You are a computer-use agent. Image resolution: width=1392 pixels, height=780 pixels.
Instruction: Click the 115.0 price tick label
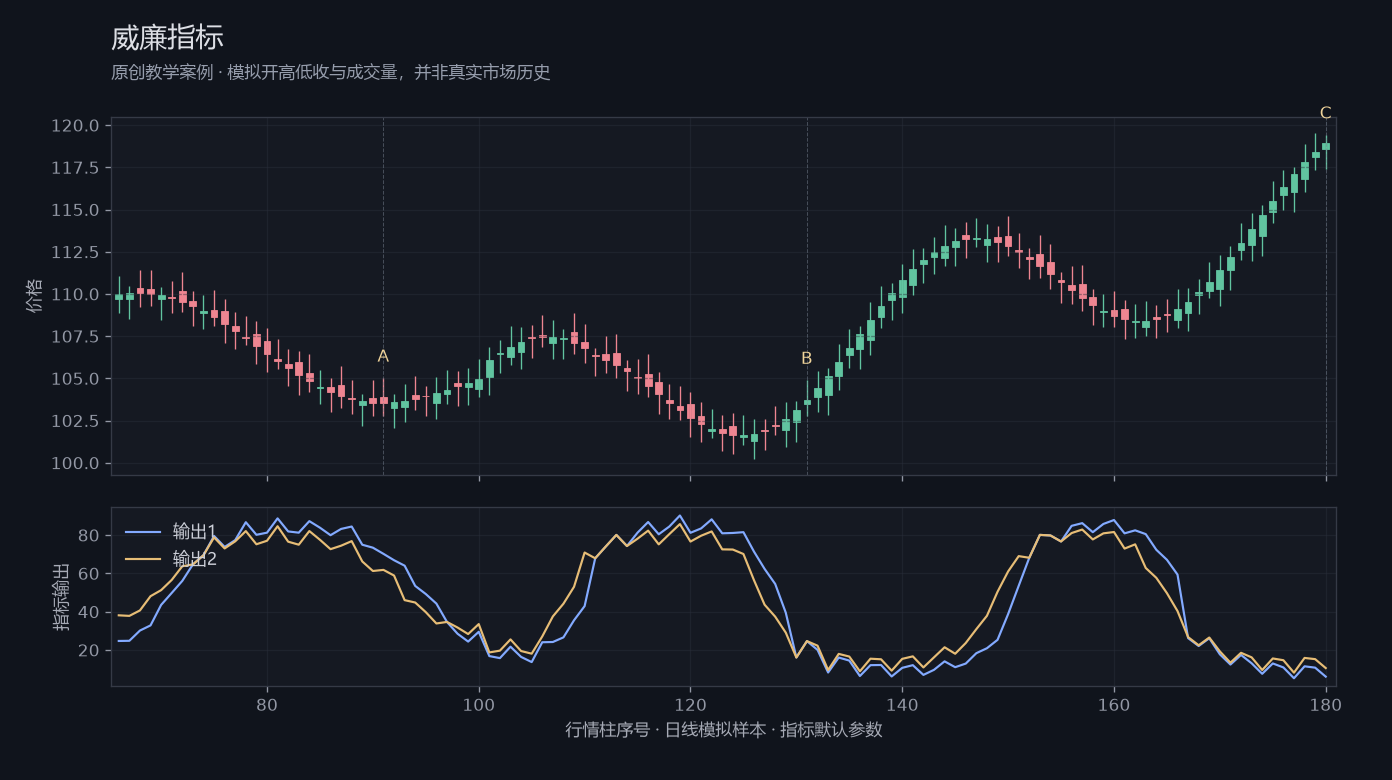click(76, 210)
